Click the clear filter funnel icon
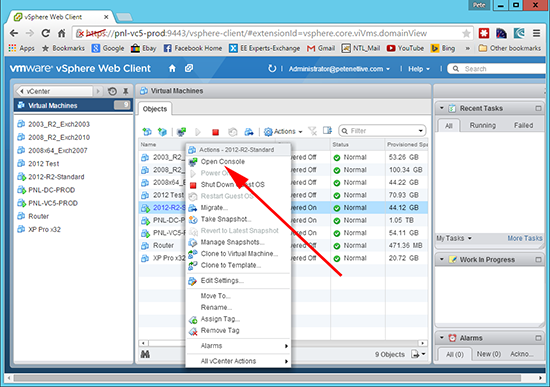 point(312,131)
